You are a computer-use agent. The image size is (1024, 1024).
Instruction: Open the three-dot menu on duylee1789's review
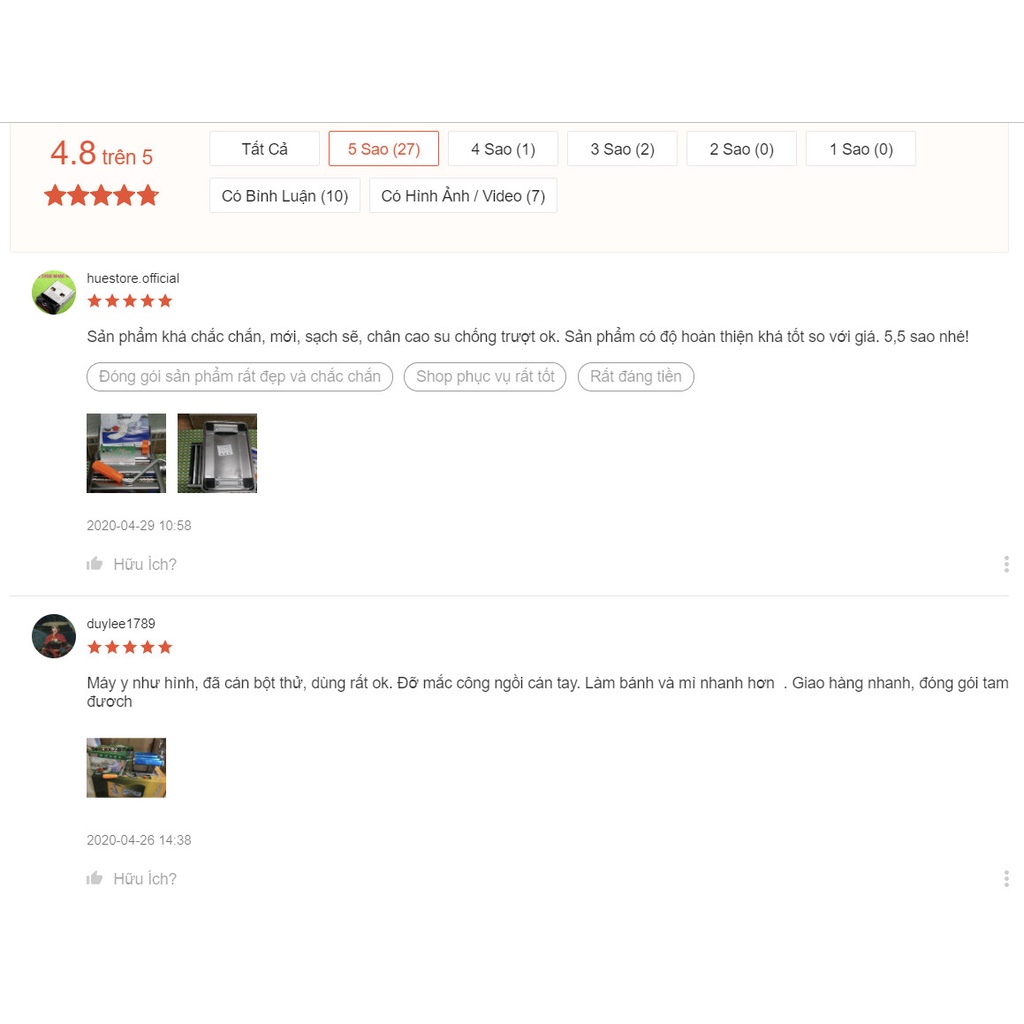[x=1006, y=879]
